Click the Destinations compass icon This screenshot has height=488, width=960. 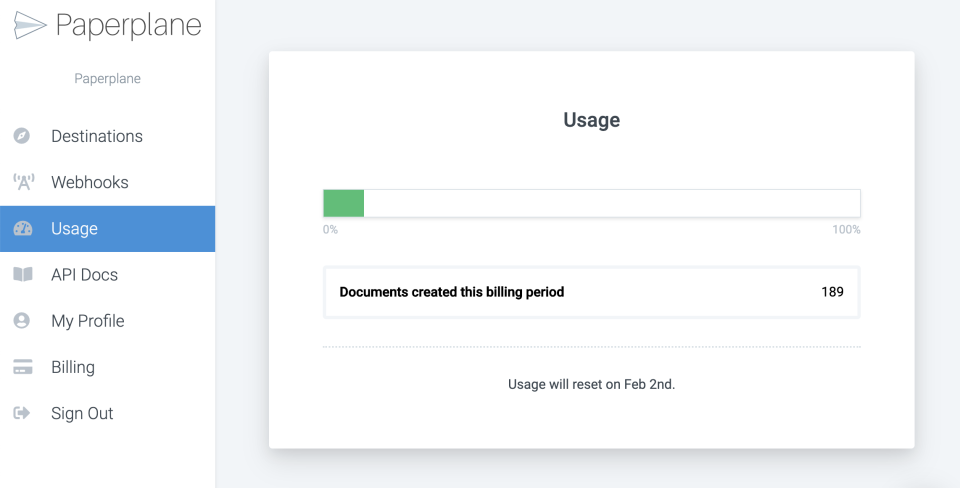[22, 136]
